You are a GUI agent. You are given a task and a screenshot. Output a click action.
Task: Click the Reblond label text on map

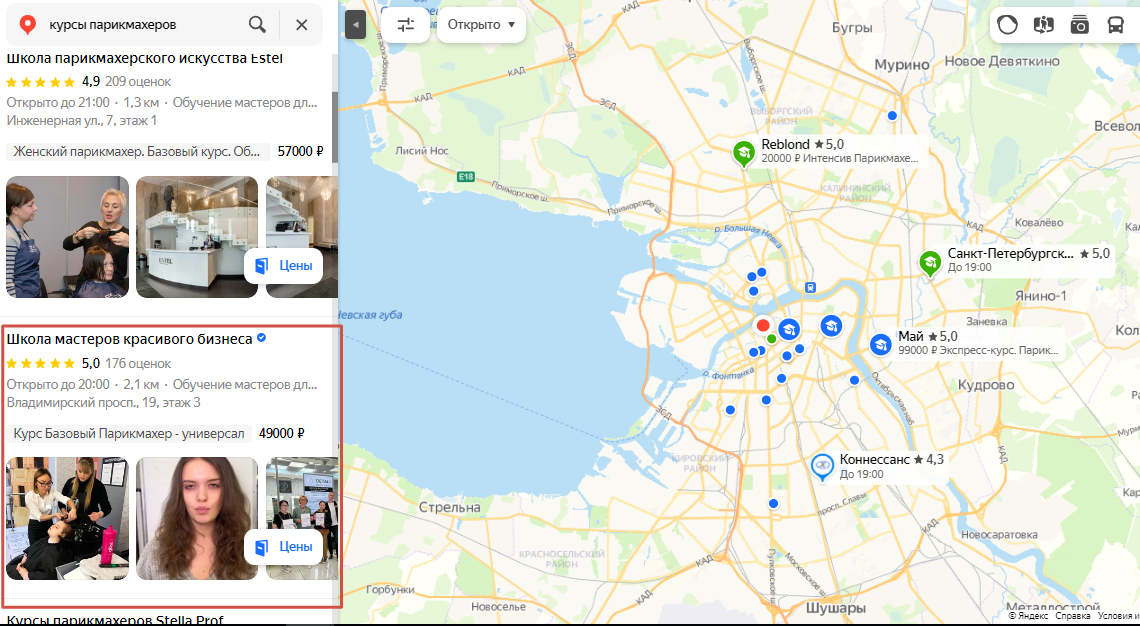click(x=785, y=145)
